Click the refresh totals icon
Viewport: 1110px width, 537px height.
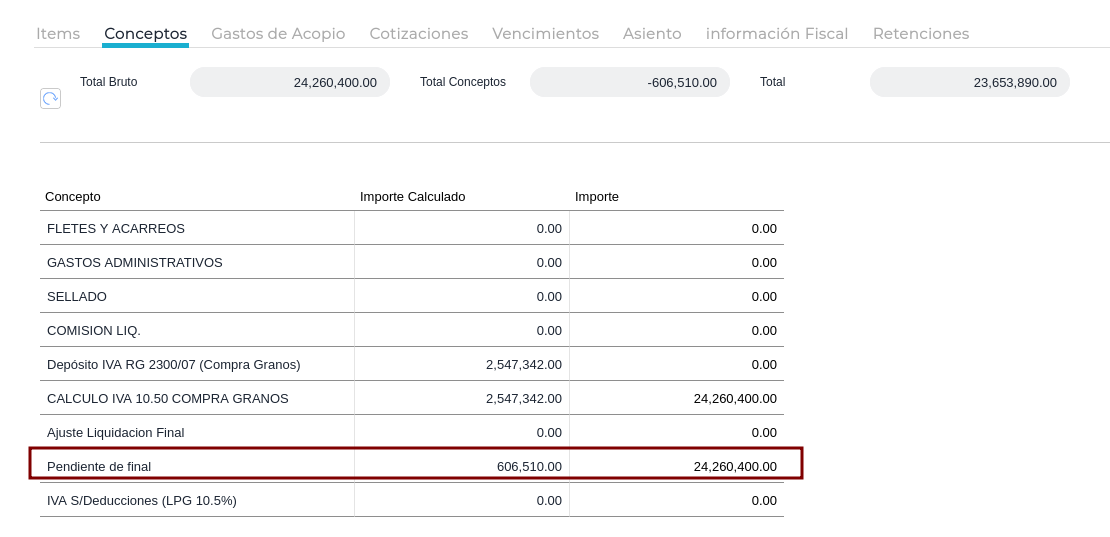click(50, 98)
